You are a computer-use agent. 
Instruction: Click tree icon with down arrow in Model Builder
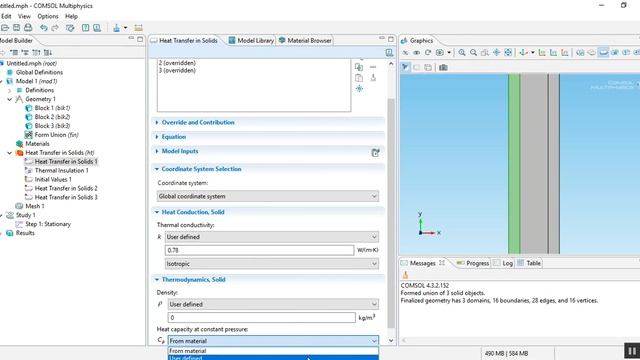[48, 53]
